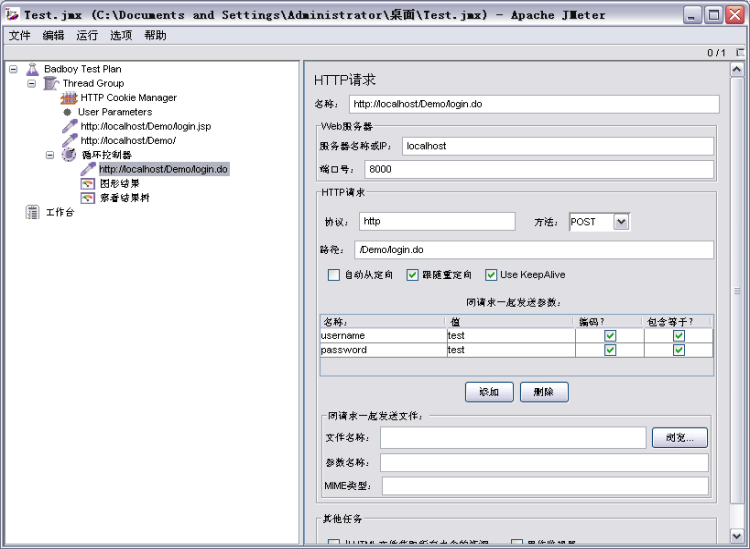Click the MIME type input field

tap(545, 486)
